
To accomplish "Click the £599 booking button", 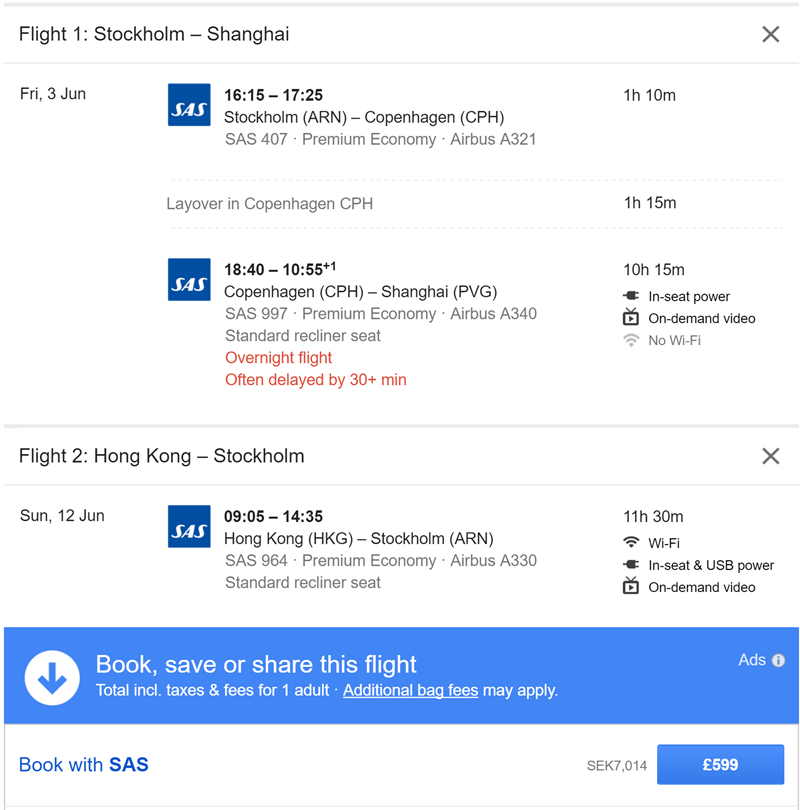I will [720, 765].
